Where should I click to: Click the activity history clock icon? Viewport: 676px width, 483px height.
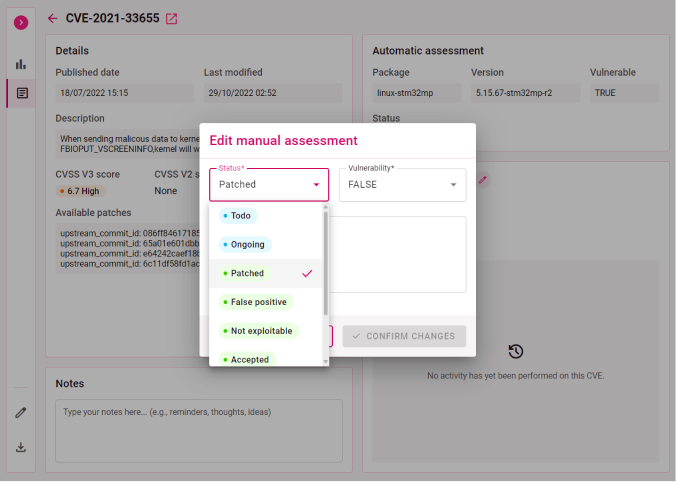516,351
